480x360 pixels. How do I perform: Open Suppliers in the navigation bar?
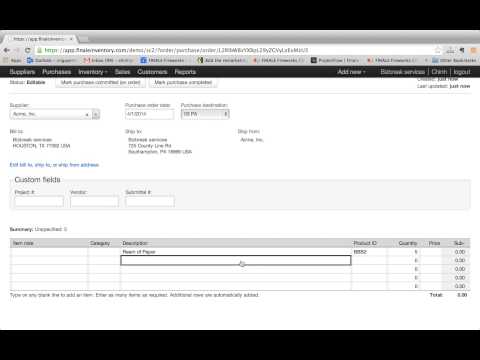[22, 72]
